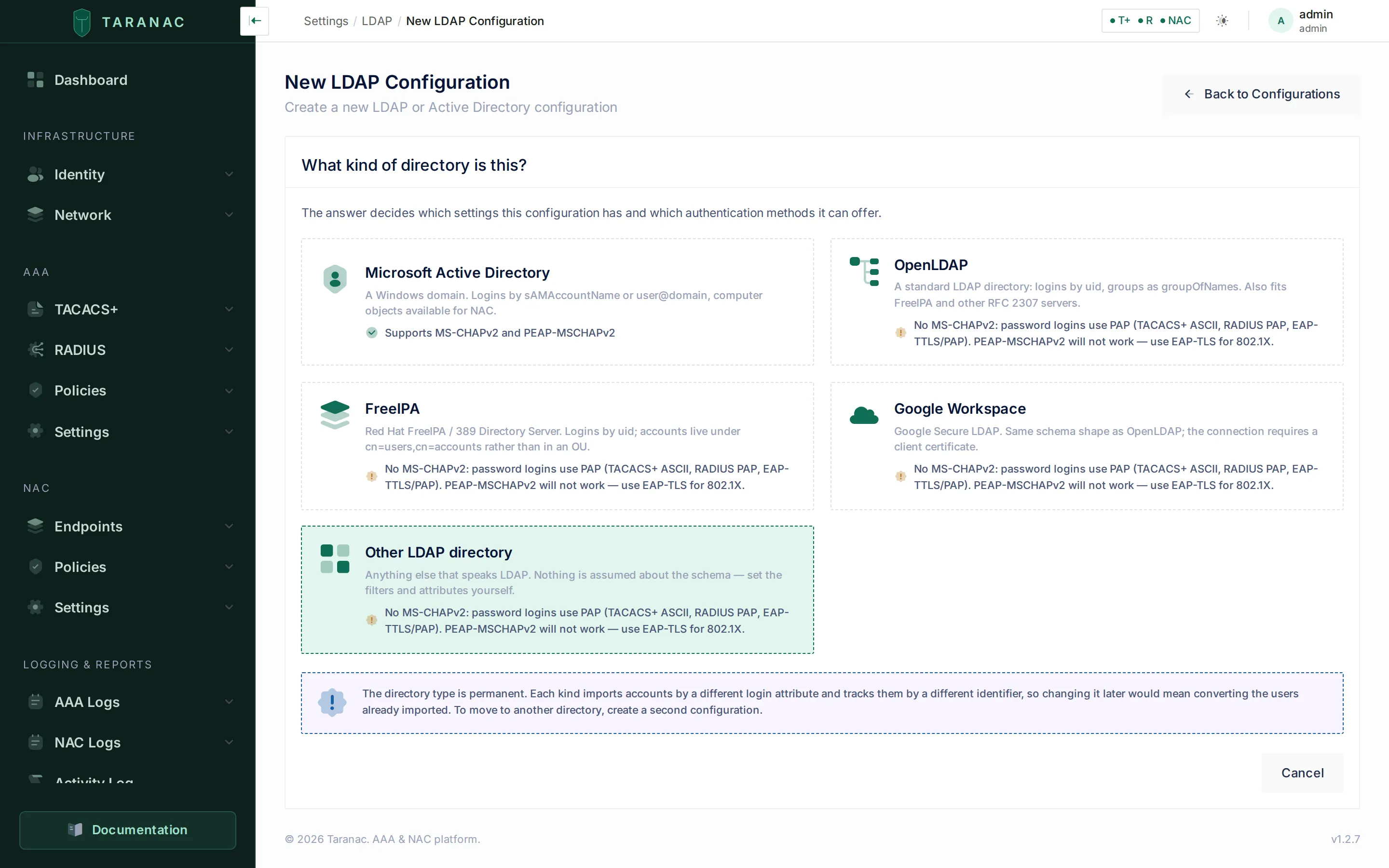
Task: Expand the NAC Policies chevron
Action: (229, 567)
